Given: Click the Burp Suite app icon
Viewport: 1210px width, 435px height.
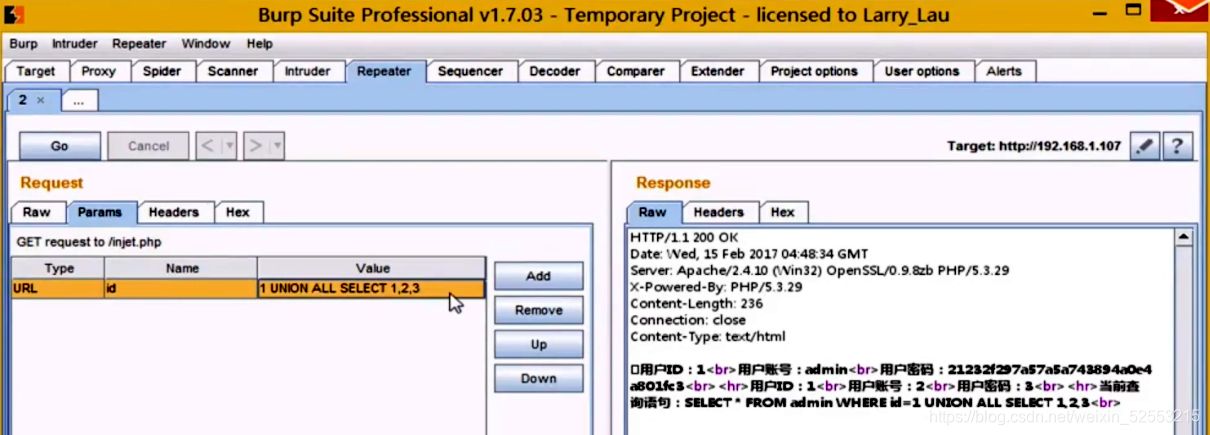Looking at the screenshot, I should point(13,14).
